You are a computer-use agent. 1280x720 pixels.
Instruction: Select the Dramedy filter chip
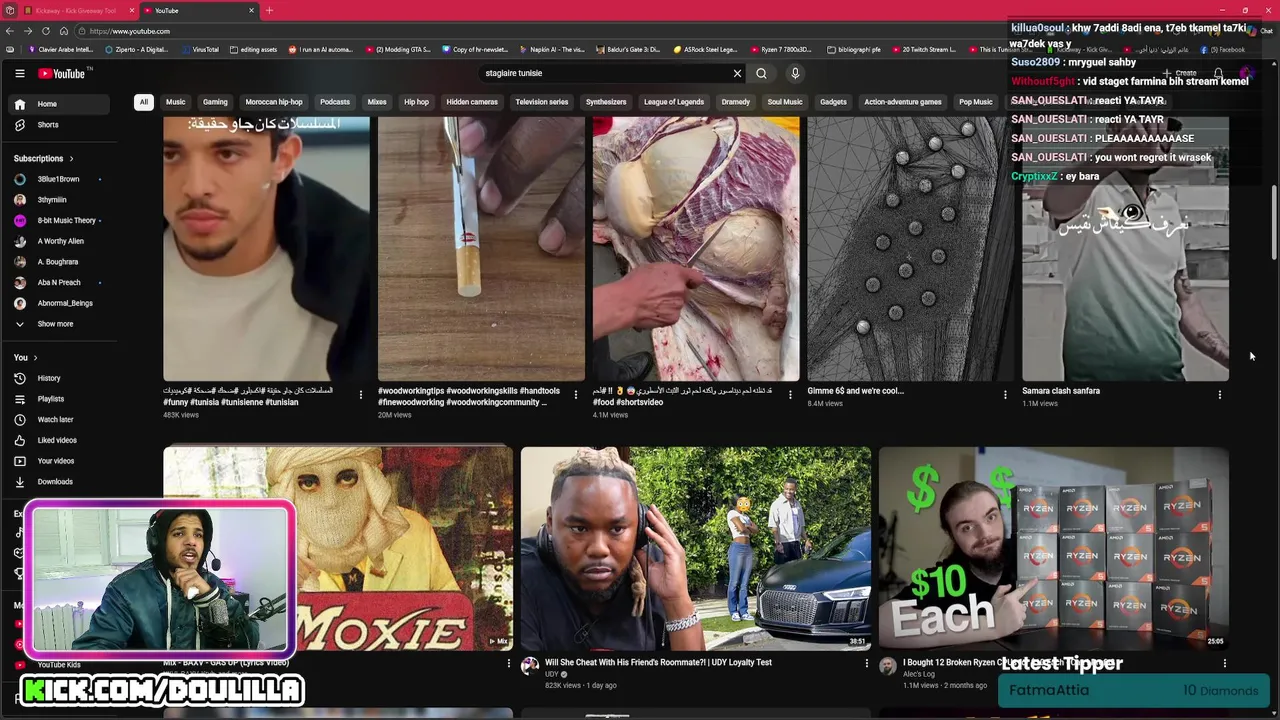coord(736,102)
